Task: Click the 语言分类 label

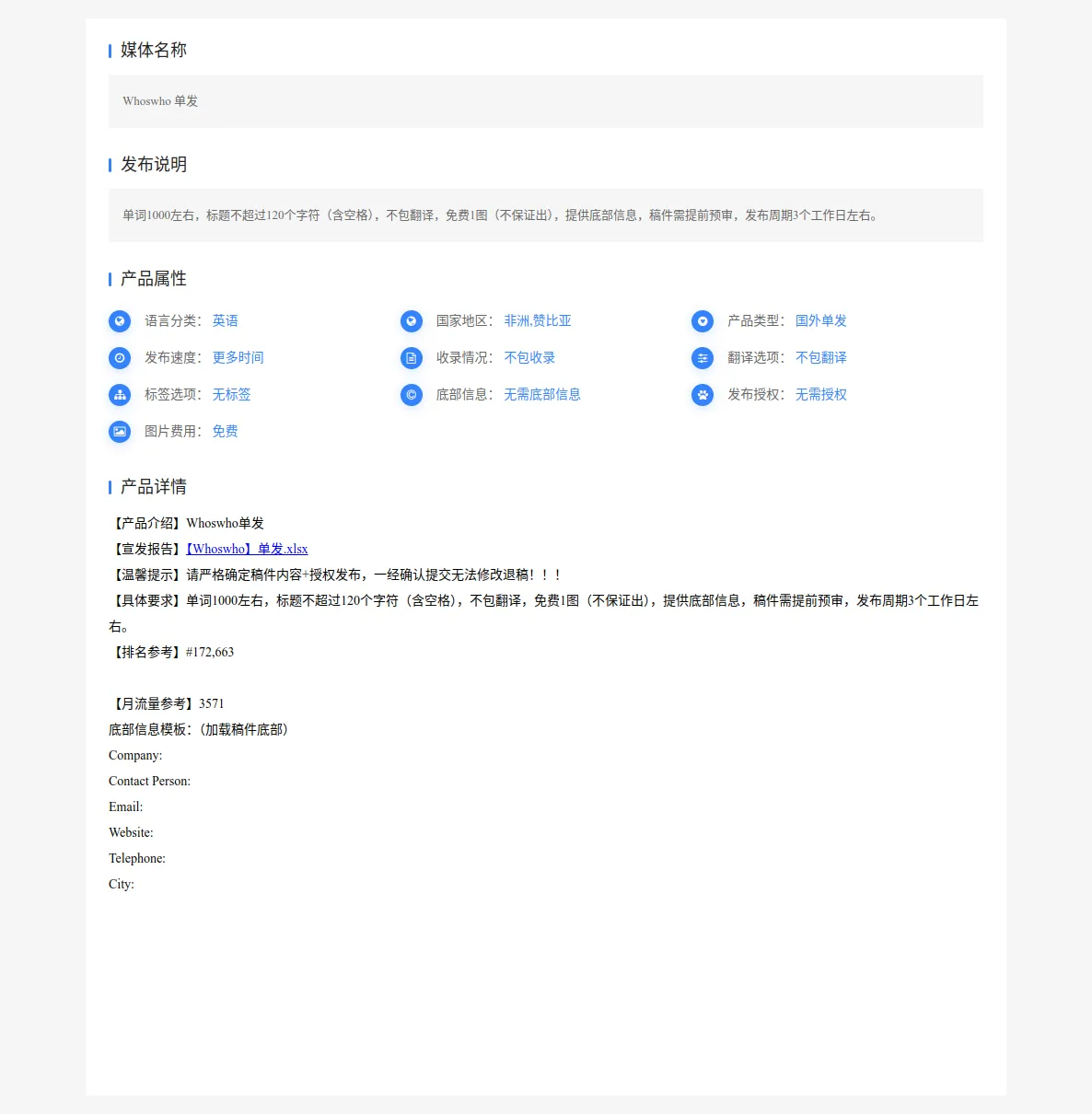Action: pyautogui.click(x=173, y=321)
